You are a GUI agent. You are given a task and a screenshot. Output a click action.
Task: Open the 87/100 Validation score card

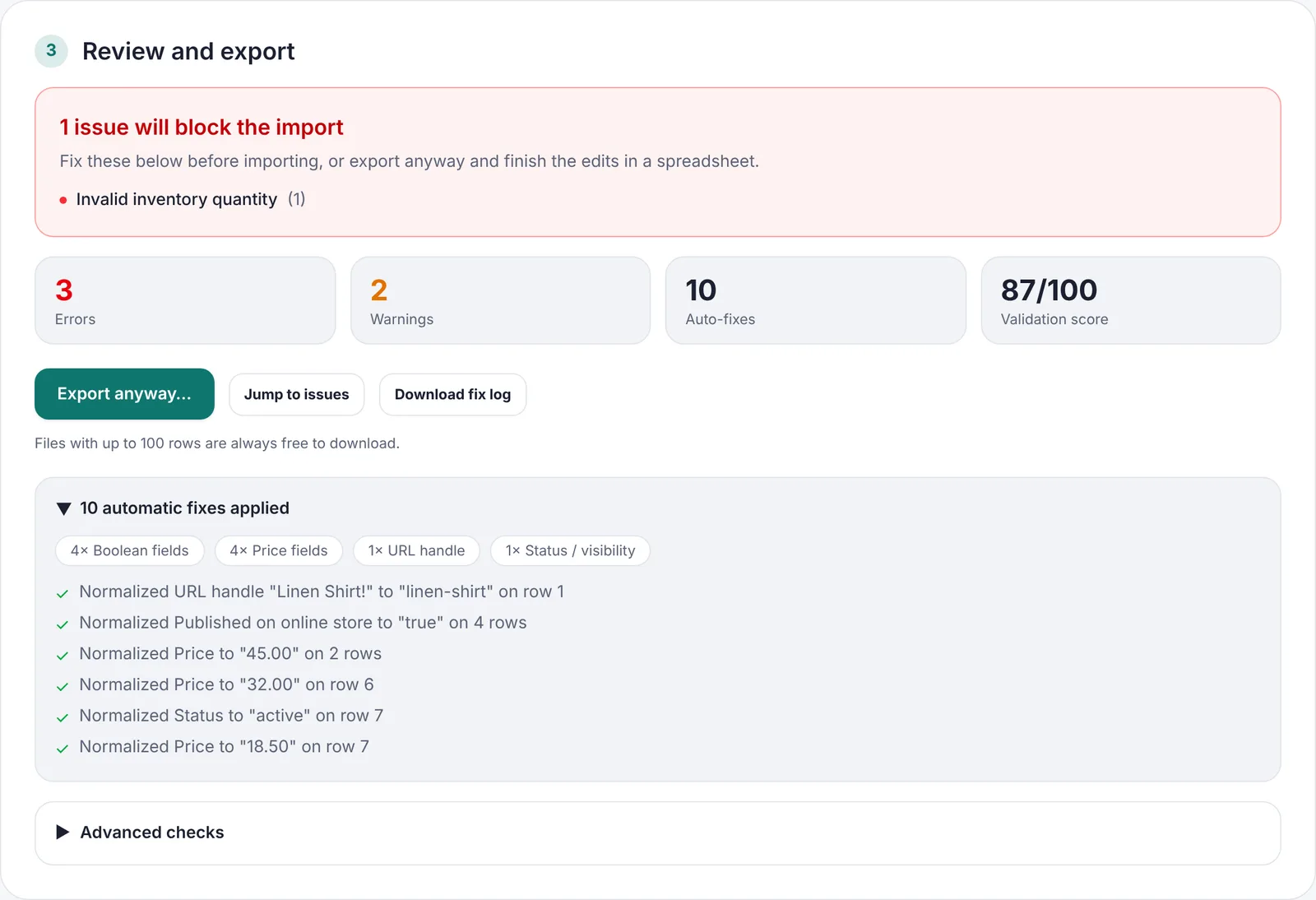pyautogui.click(x=1131, y=300)
